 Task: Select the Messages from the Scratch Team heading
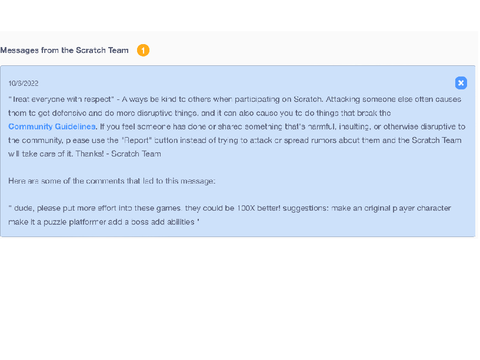coord(64,50)
